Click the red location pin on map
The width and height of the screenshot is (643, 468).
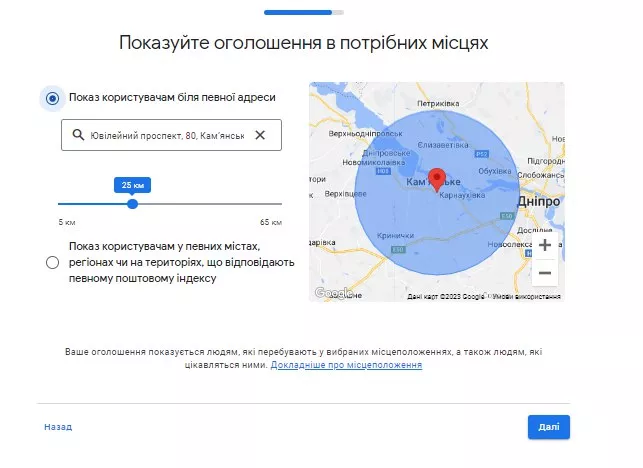click(437, 180)
